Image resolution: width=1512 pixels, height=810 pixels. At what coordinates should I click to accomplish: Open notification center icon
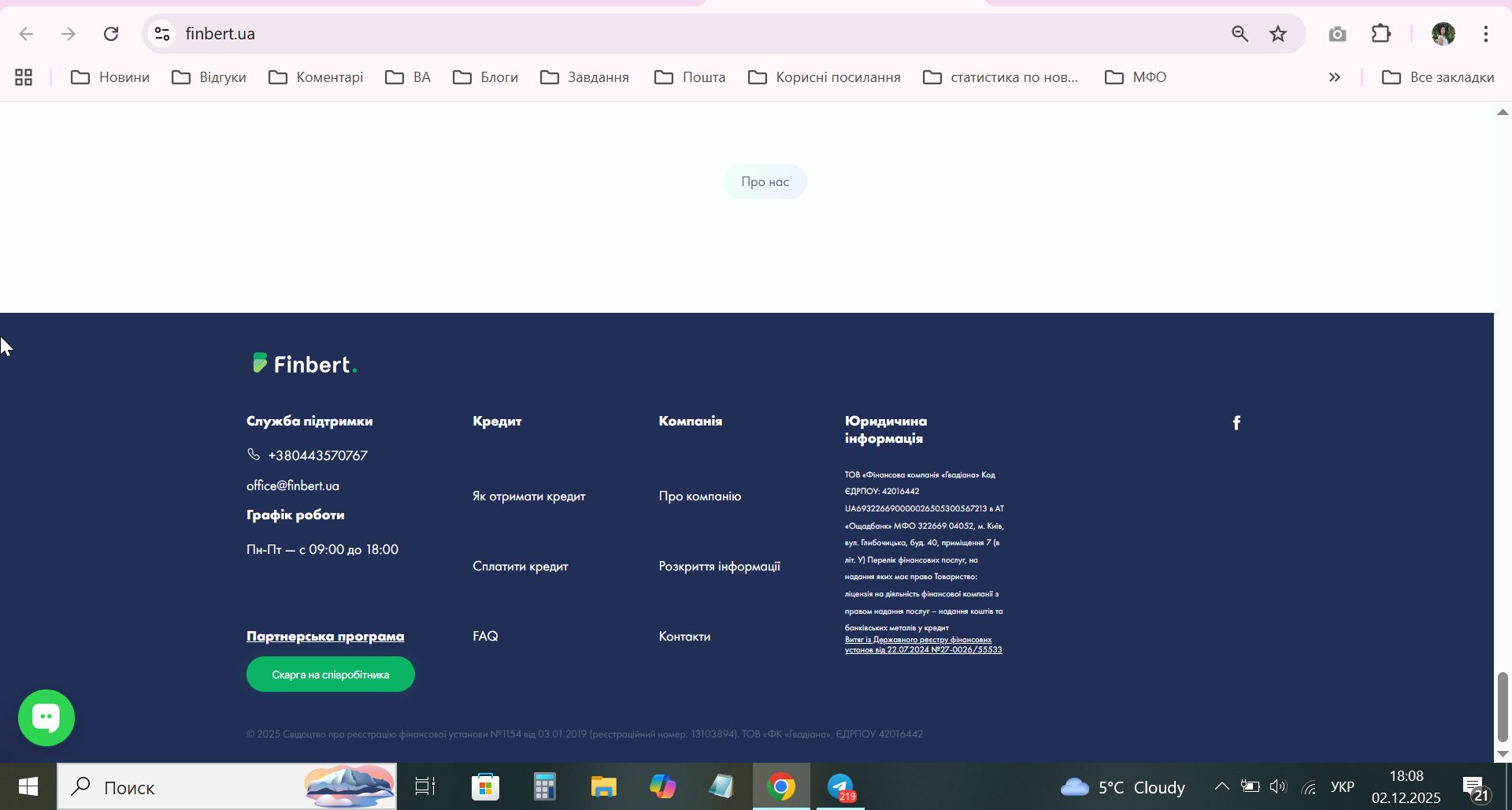coord(1474,786)
